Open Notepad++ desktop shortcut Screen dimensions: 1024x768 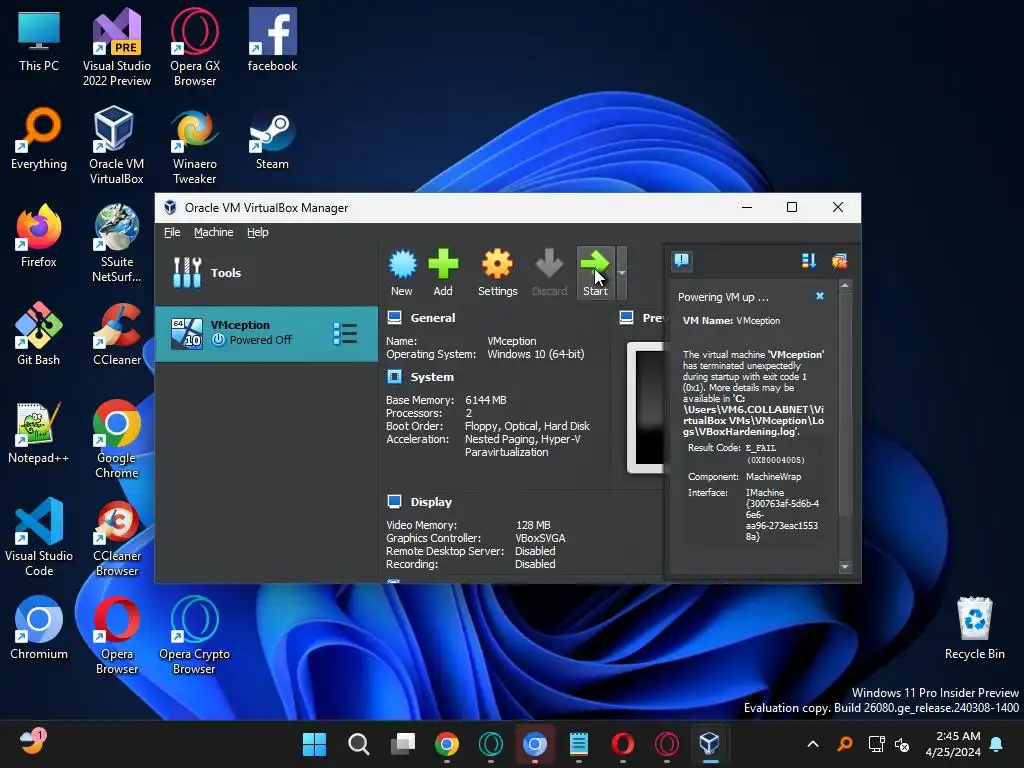click(39, 432)
